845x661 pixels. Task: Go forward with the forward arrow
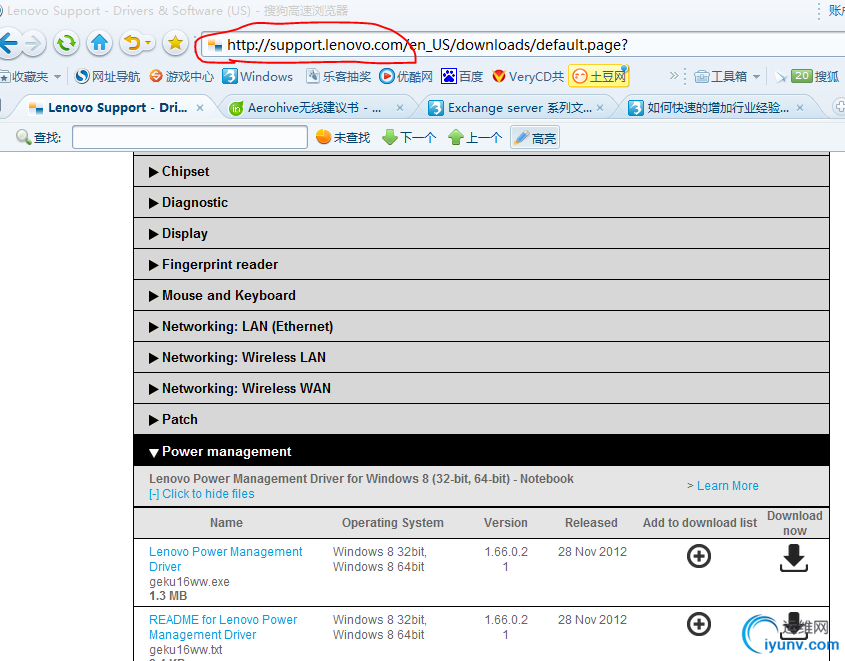coord(34,44)
